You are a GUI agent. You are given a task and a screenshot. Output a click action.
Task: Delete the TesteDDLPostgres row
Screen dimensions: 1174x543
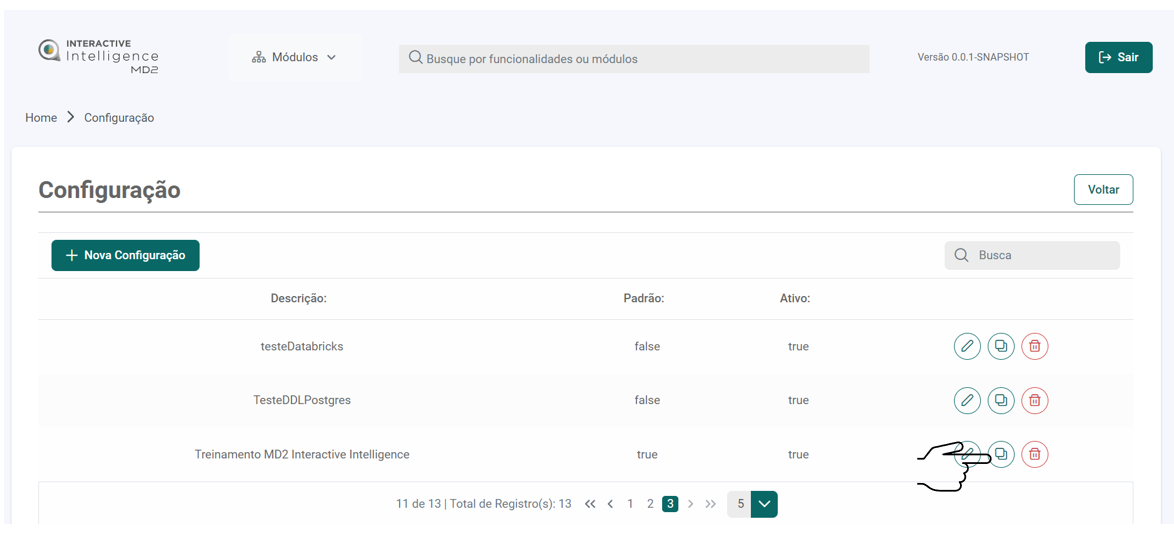pyautogui.click(x=1035, y=400)
